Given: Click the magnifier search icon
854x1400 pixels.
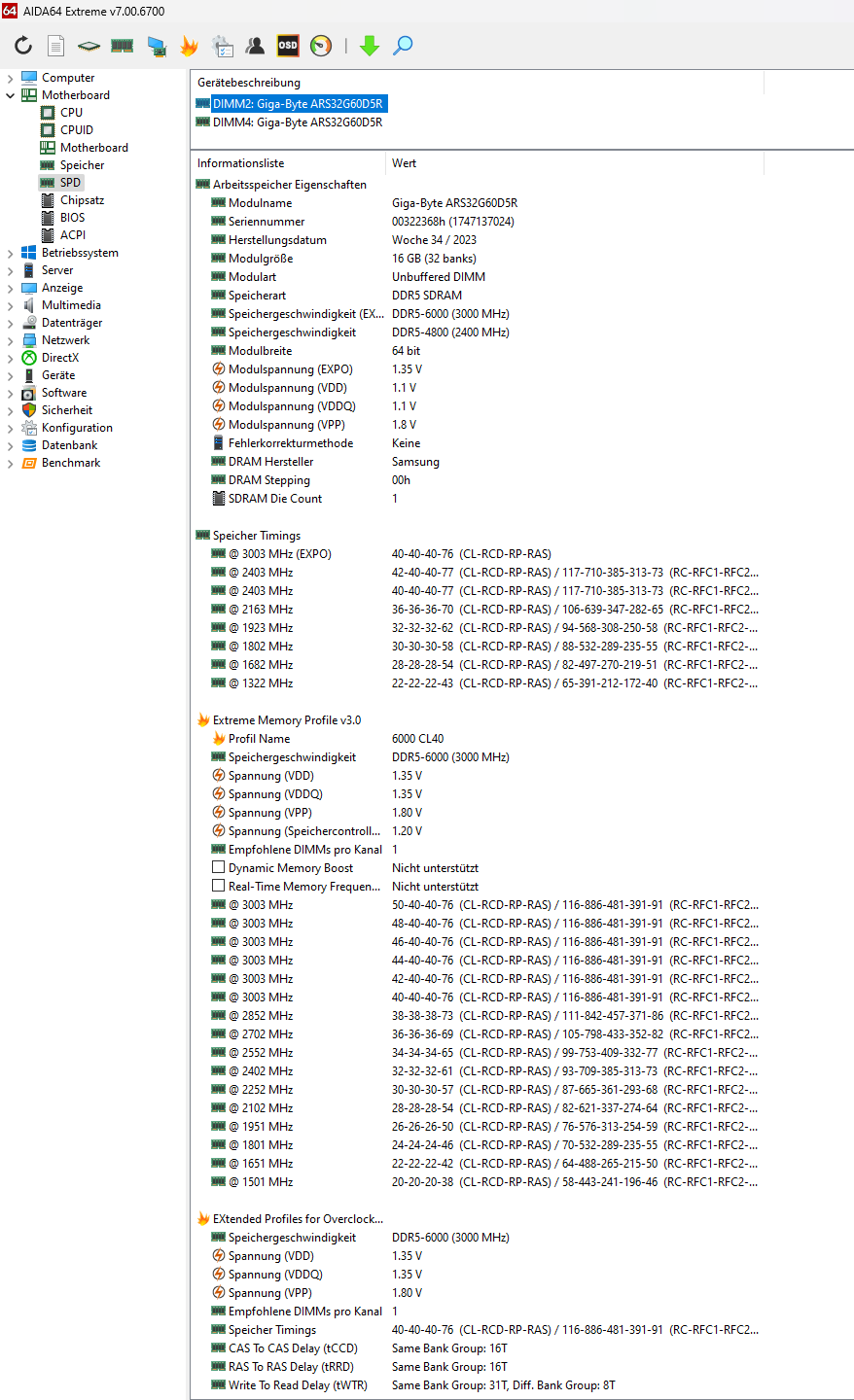Looking at the screenshot, I should [403, 45].
